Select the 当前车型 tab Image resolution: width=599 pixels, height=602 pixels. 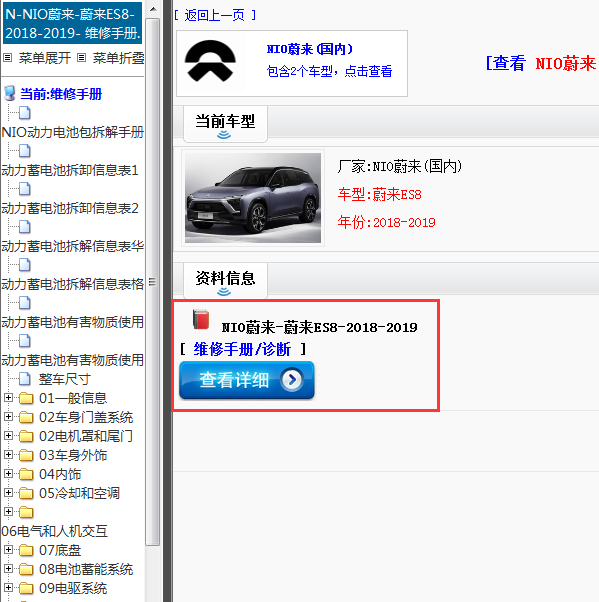click(x=225, y=124)
